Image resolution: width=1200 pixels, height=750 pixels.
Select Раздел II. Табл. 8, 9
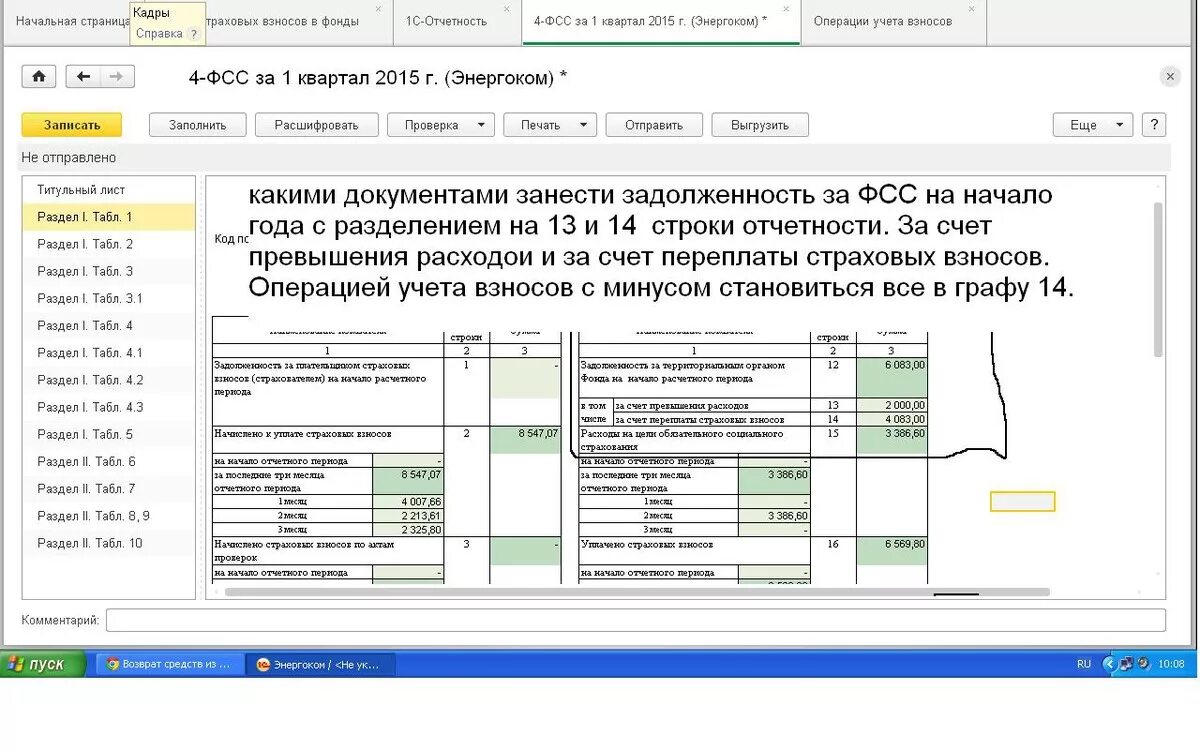click(x=108, y=516)
